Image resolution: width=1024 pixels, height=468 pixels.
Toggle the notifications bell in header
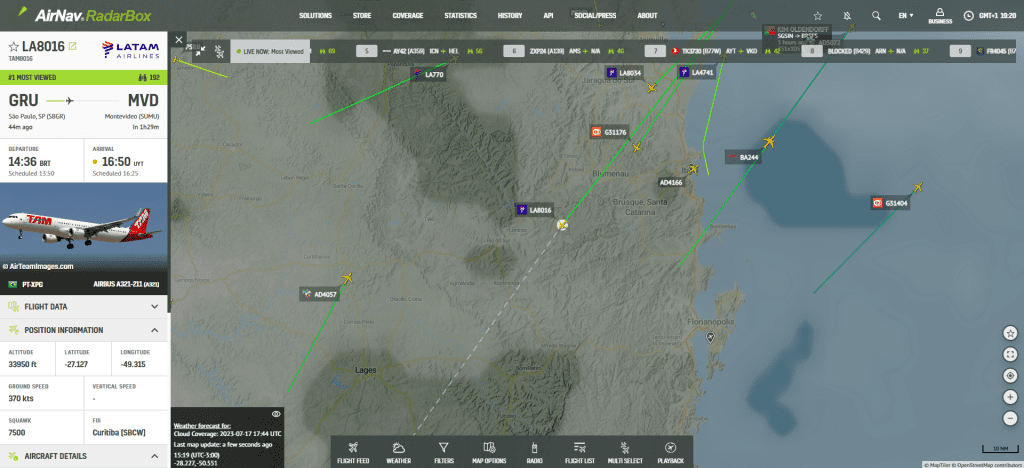click(x=847, y=16)
